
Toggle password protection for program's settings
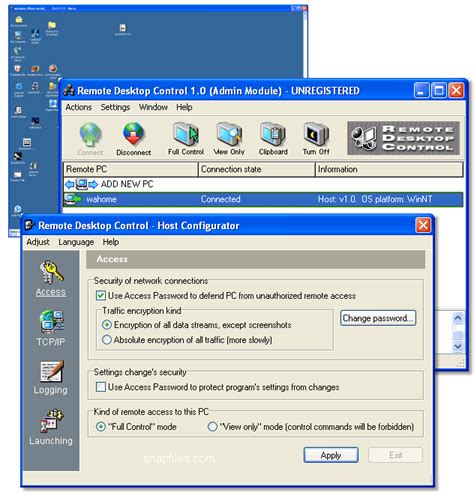(x=101, y=387)
